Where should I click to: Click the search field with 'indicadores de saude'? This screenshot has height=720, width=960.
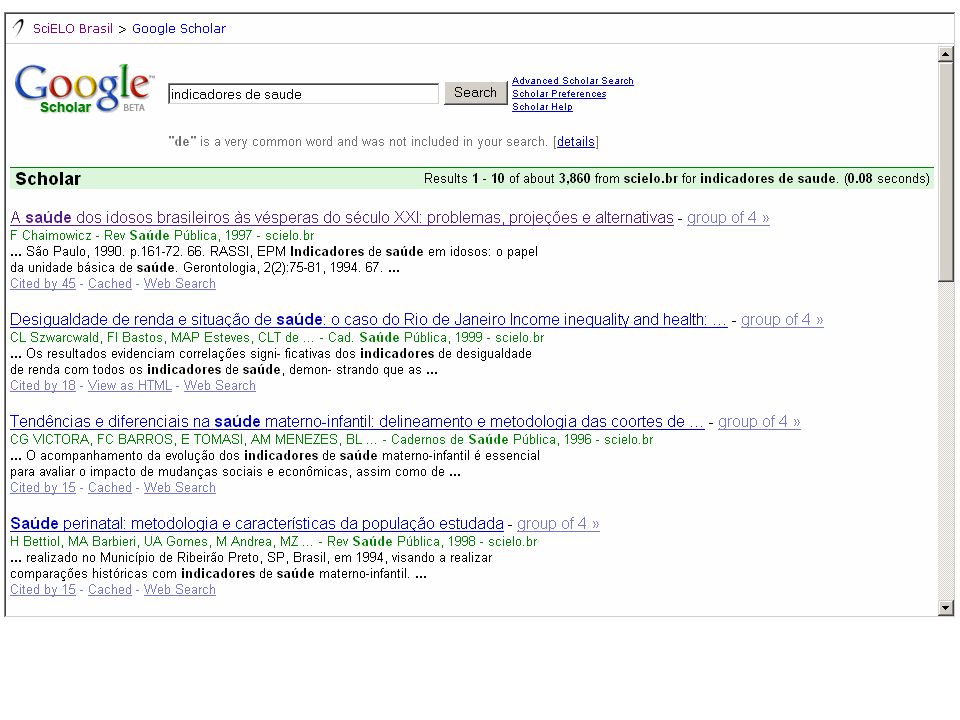pos(303,94)
